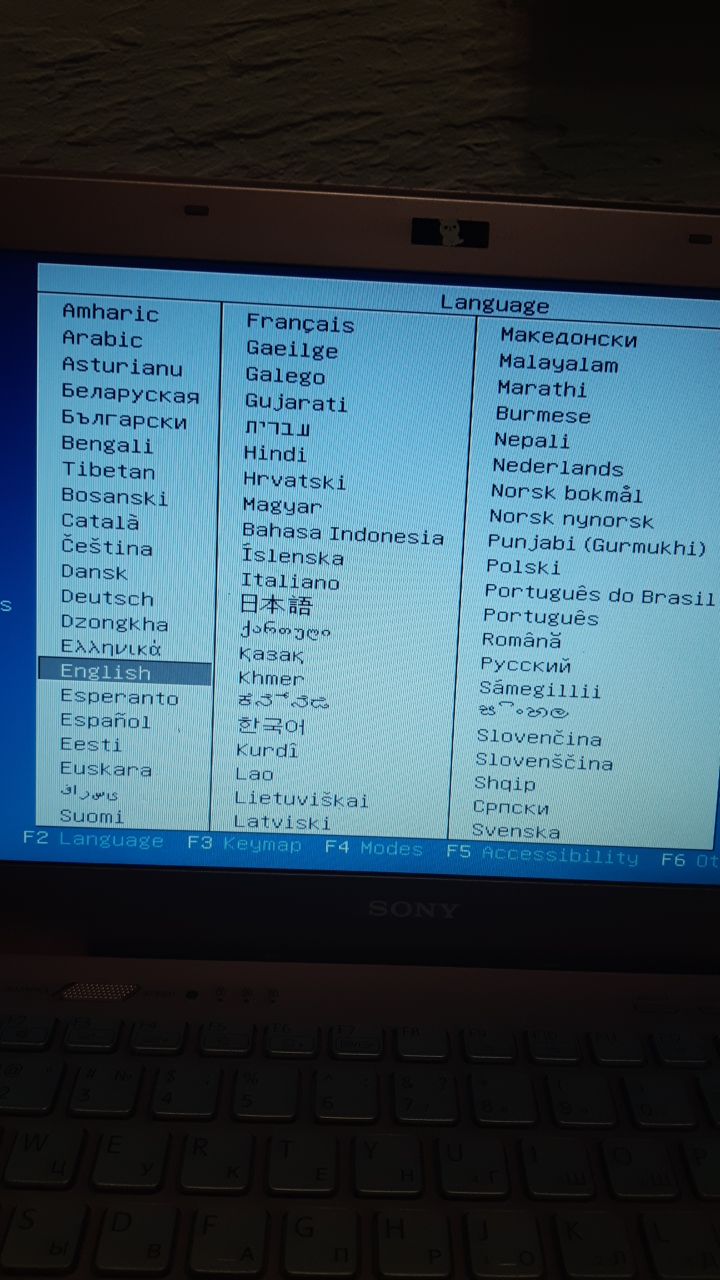Select Amharic from the language list

(110, 313)
